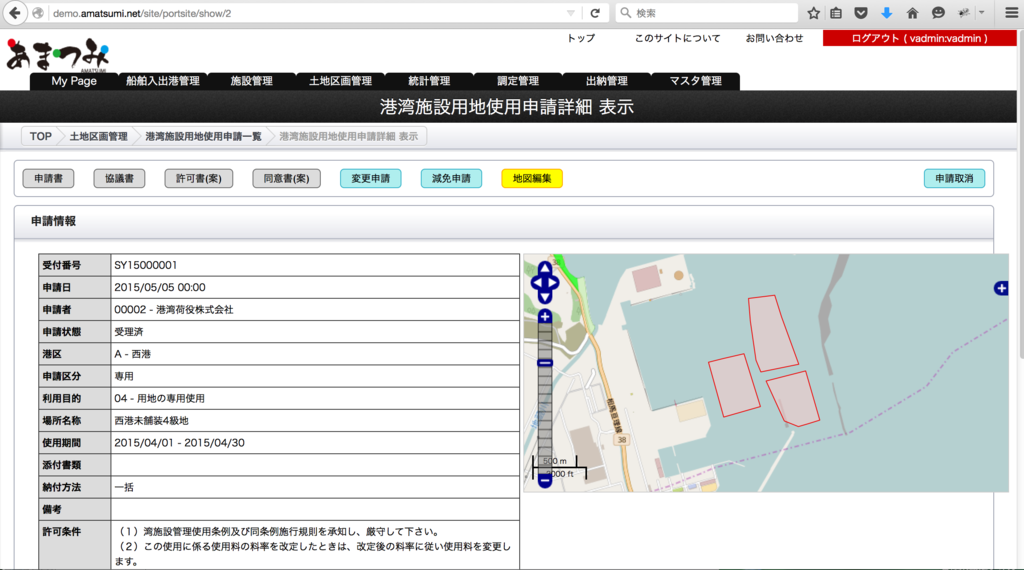Select the left red plot on map

pos(734,385)
